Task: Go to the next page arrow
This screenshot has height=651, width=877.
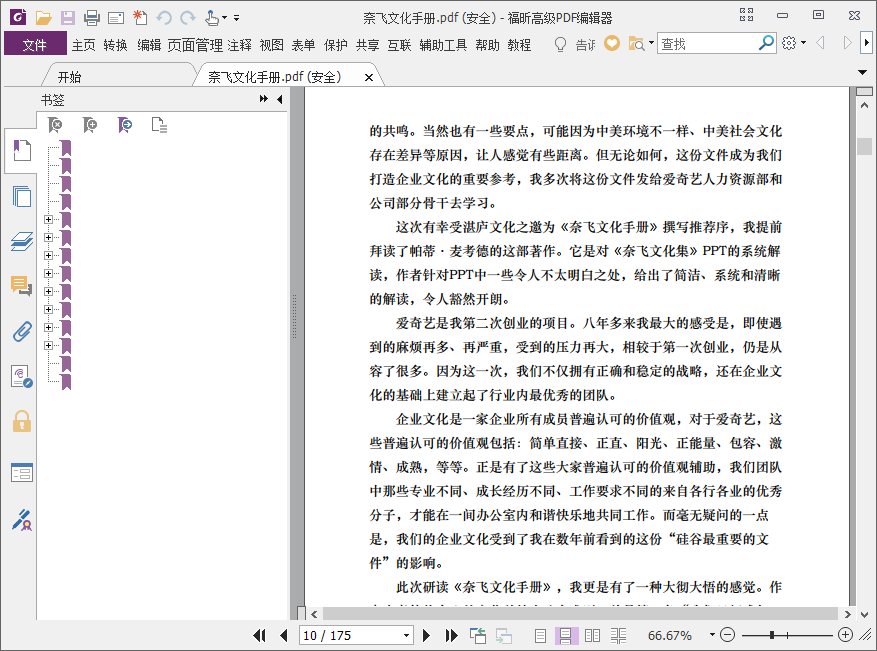Action: [426, 635]
